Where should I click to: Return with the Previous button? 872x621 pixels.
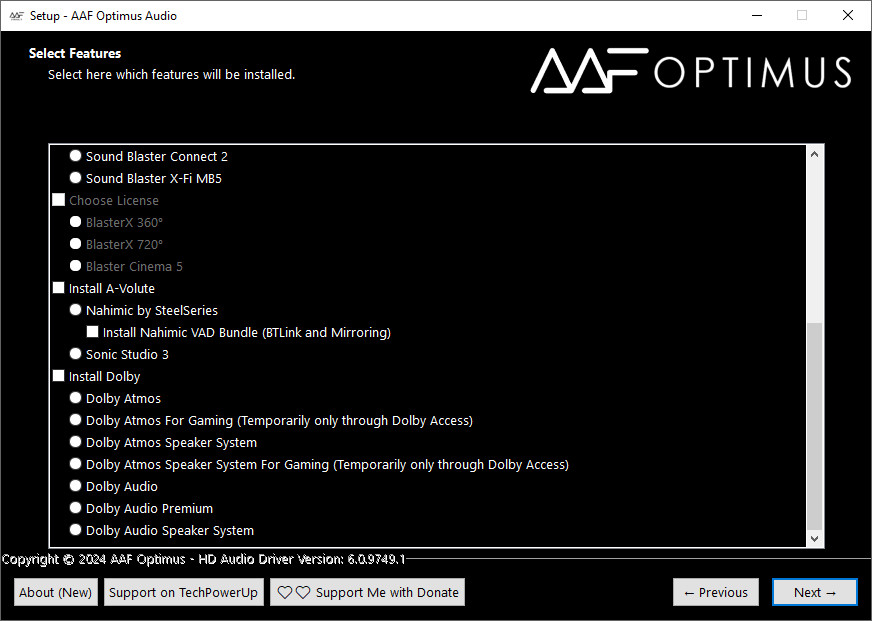tap(716, 593)
